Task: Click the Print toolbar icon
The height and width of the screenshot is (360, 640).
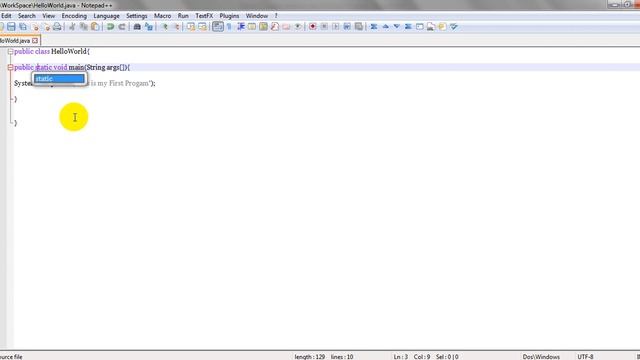Action: tap(57, 27)
